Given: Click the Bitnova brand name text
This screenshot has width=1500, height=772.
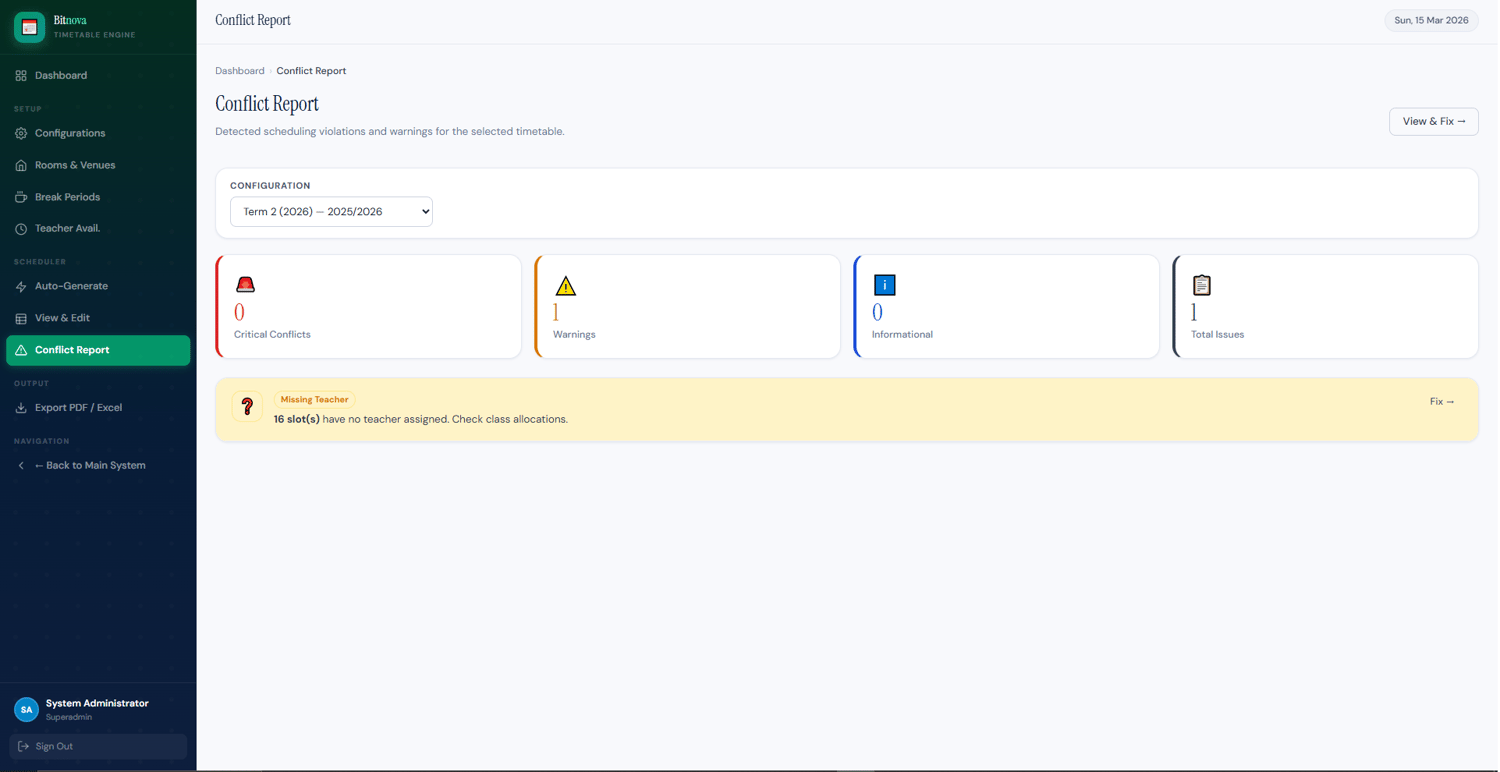Looking at the screenshot, I should [70, 20].
